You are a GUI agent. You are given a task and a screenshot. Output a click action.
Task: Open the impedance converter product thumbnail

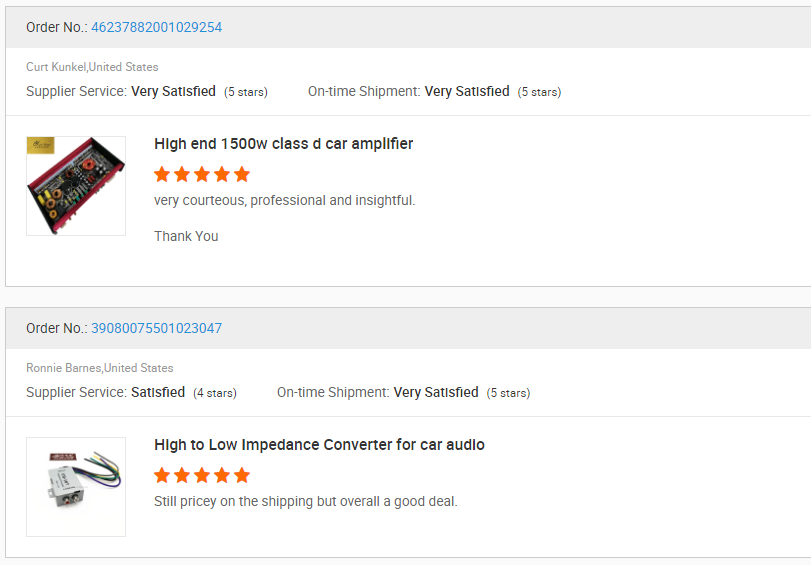tap(76, 487)
